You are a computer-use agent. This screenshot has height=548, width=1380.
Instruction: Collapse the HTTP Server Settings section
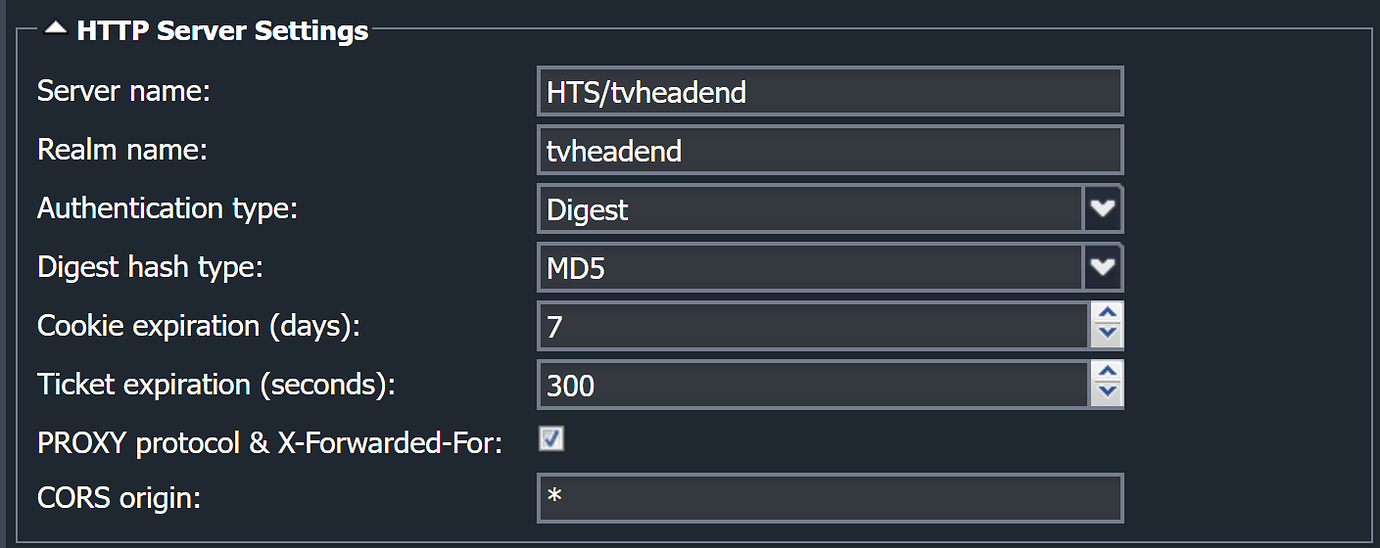point(56,29)
